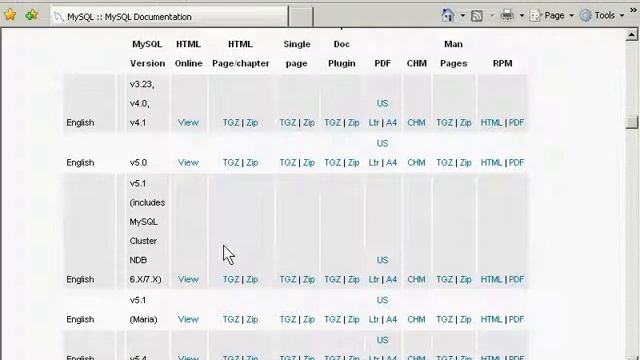This screenshot has height=360, width=640.
Task: Click the v5.0 version cell
Action: pyautogui.click(x=138, y=162)
